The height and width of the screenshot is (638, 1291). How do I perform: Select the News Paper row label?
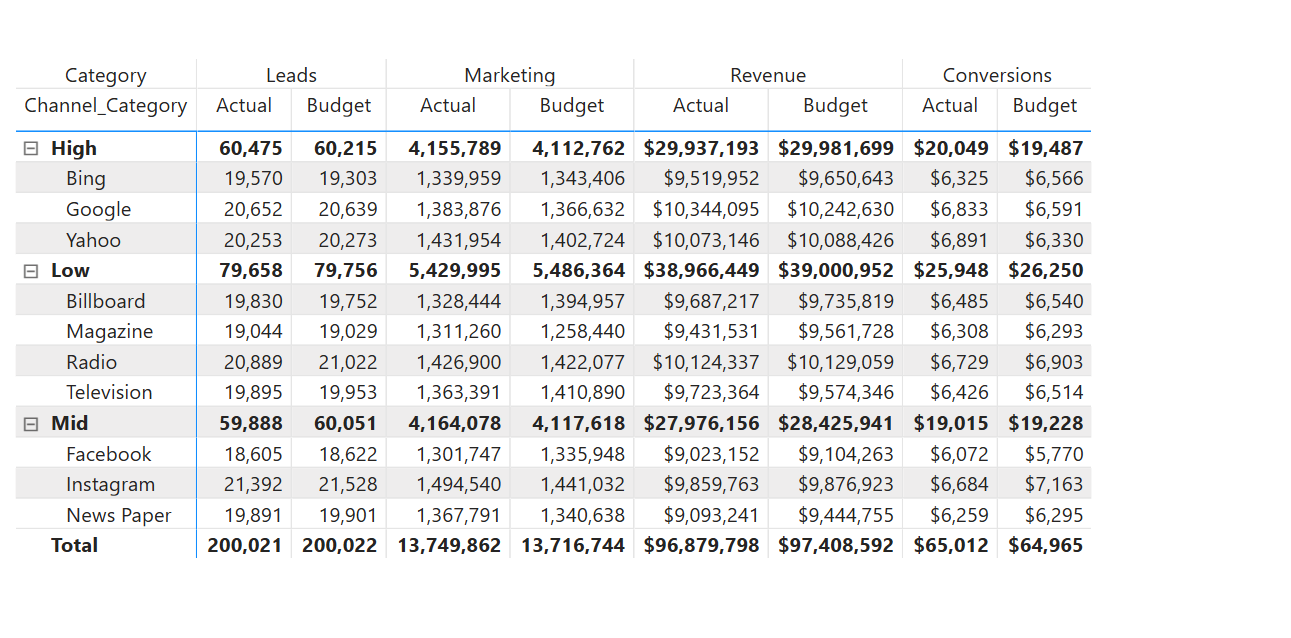(119, 515)
